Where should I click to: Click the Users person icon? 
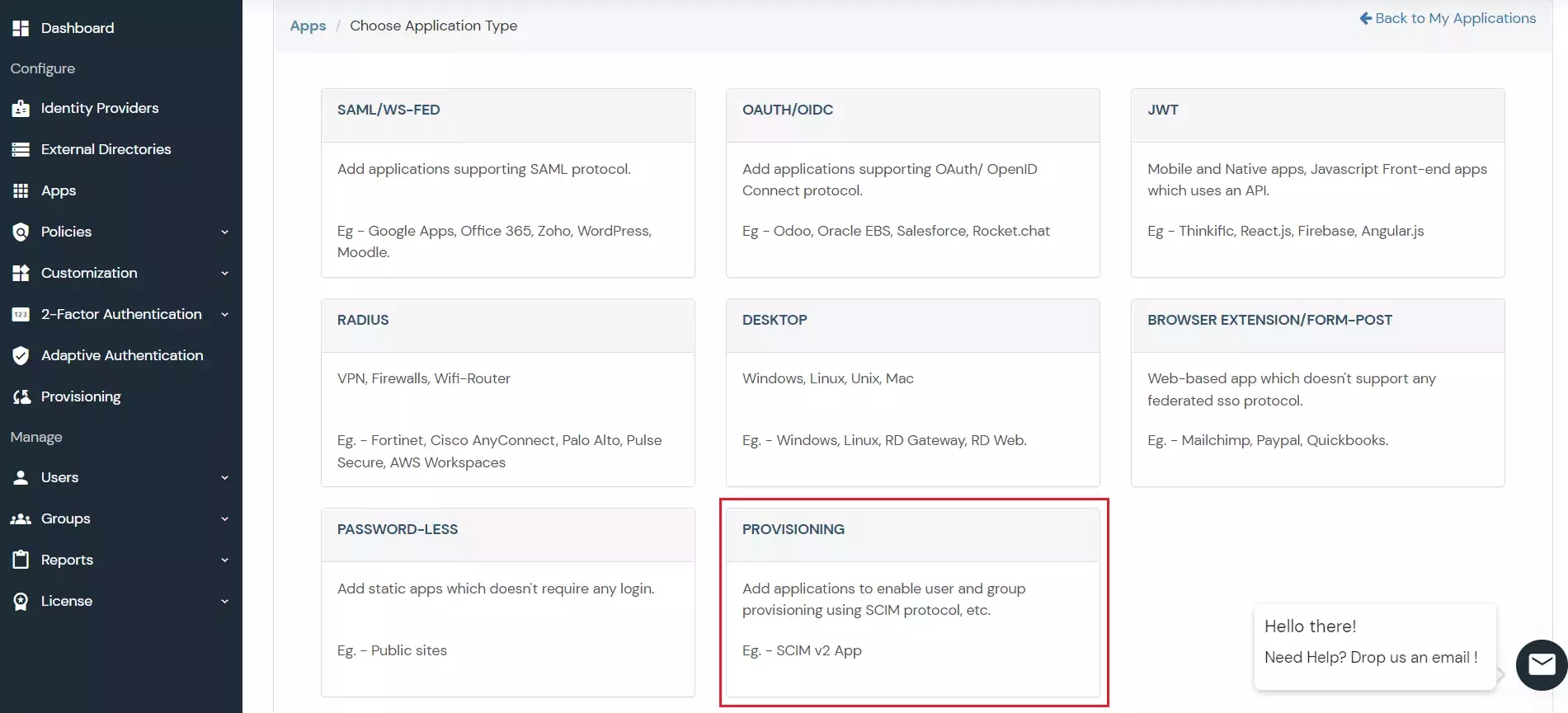(21, 477)
